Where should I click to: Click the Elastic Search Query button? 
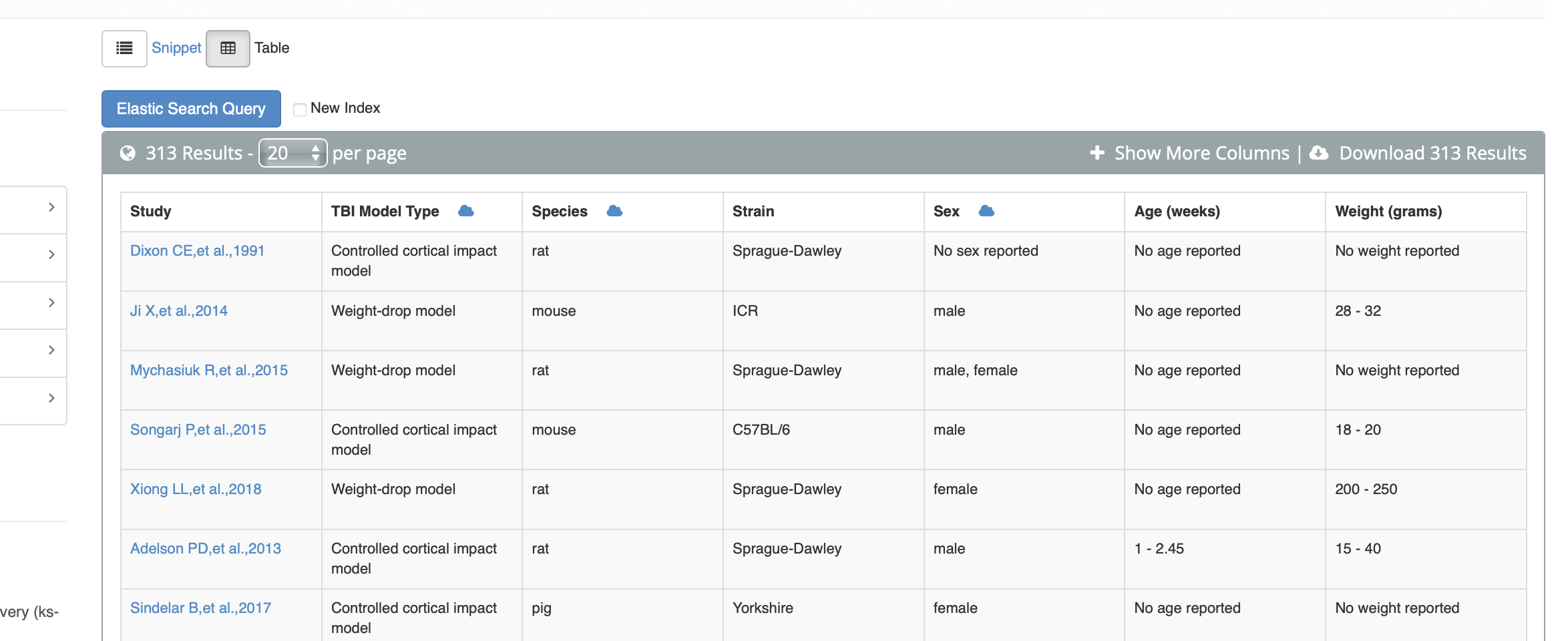tap(191, 109)
